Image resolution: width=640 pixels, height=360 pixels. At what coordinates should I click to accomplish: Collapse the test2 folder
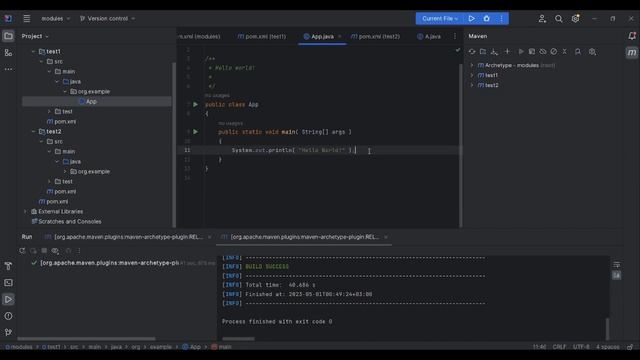[33, 131]
